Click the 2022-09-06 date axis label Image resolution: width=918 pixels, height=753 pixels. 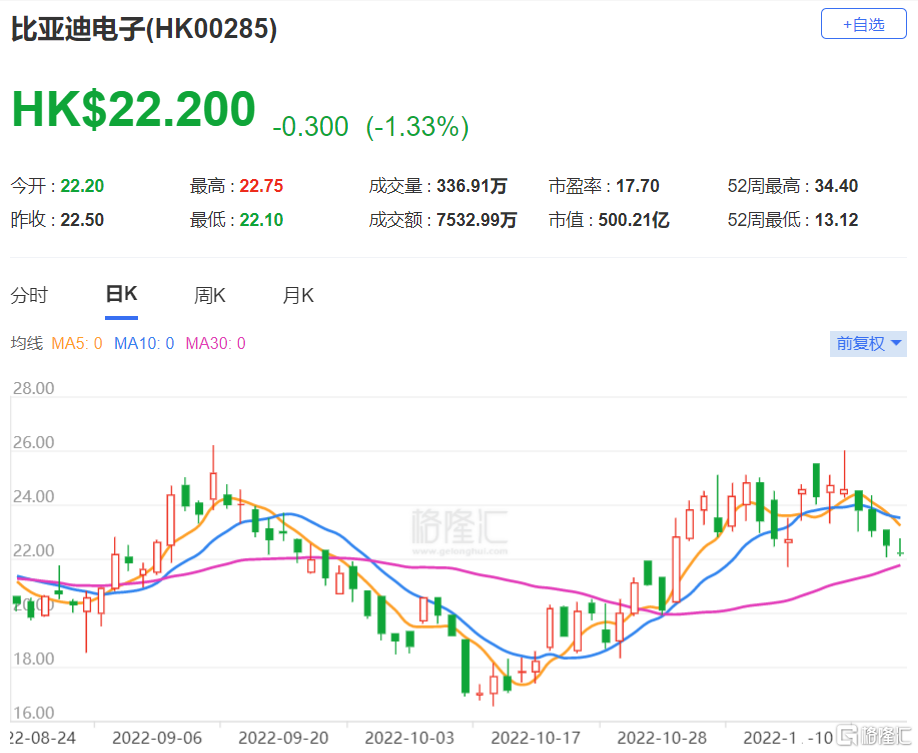(157, 738)
